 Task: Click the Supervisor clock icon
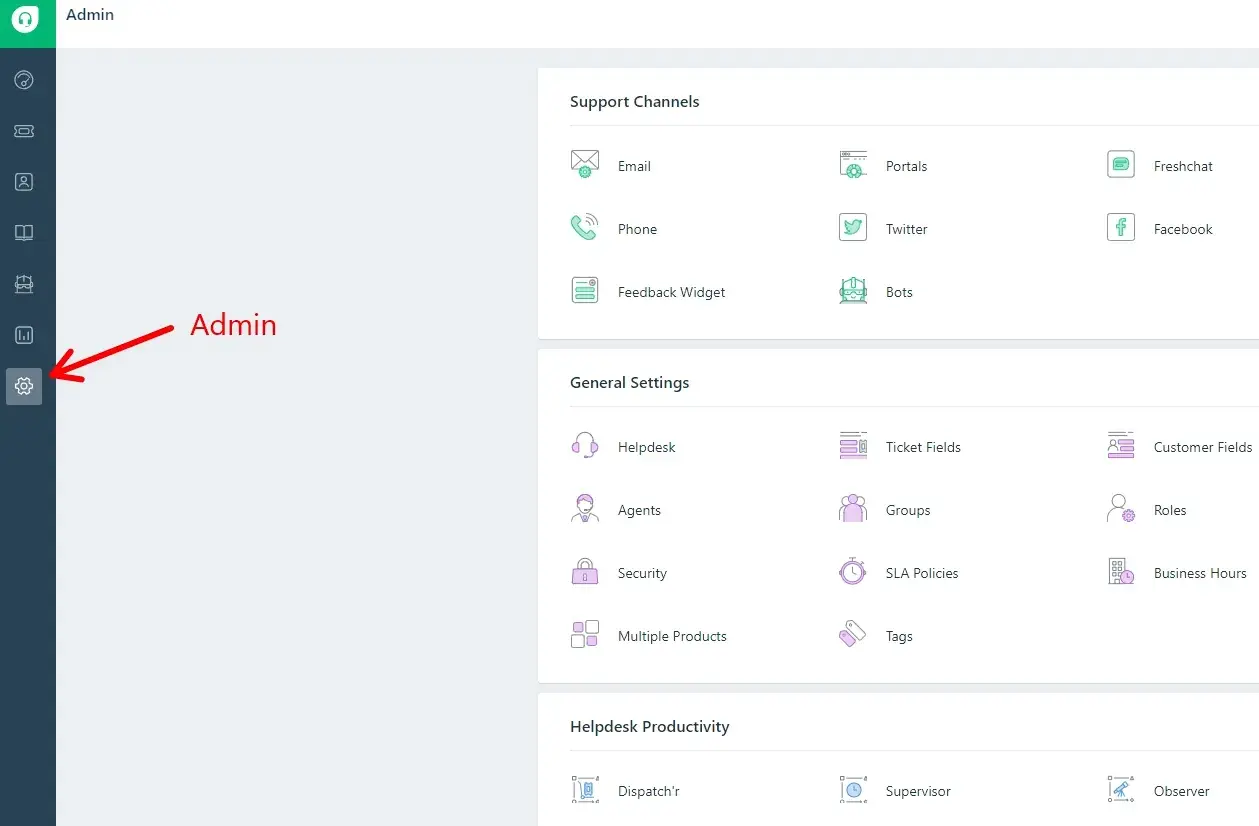coord(853,789)
